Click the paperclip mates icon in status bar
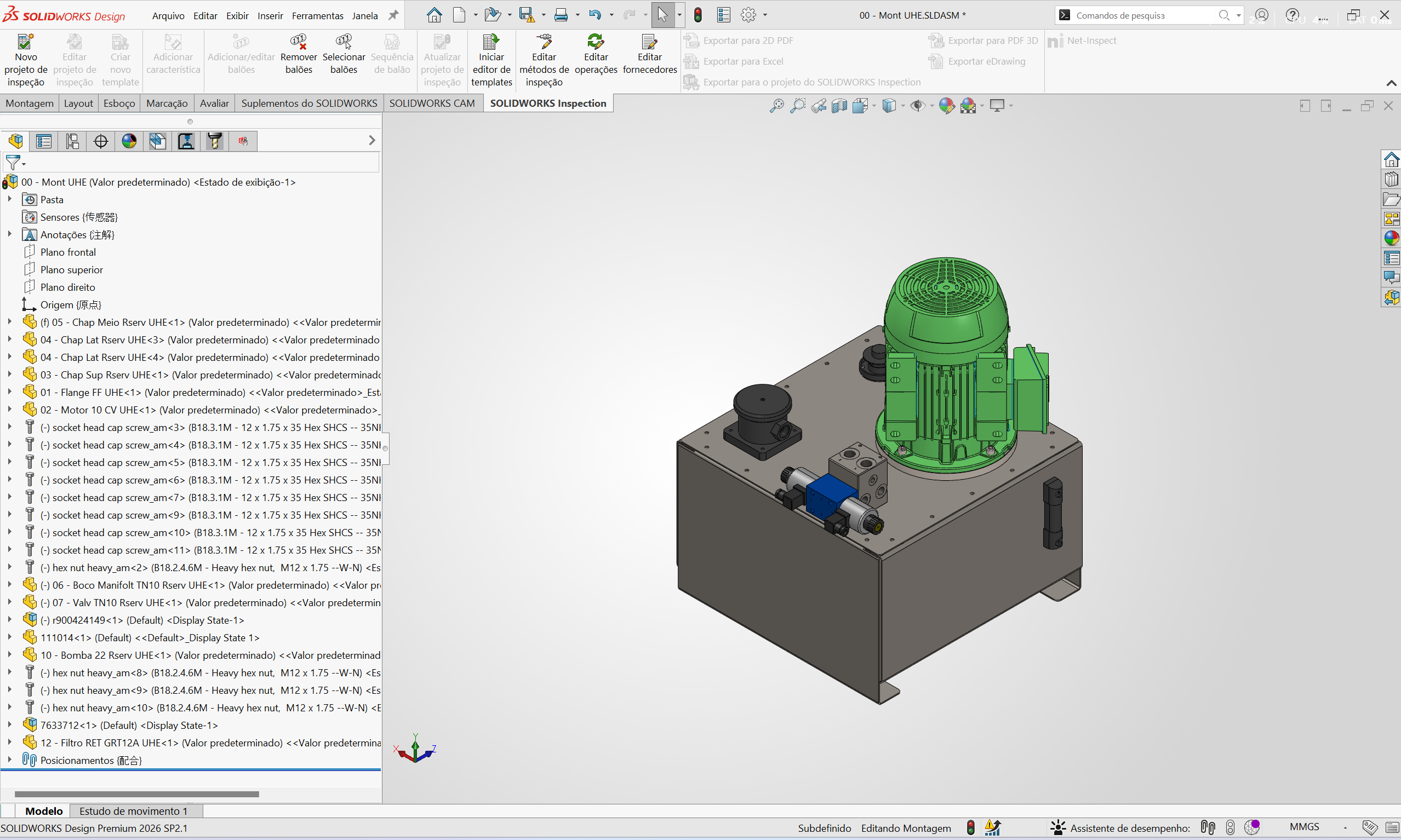 click(x=1208, y=827)
